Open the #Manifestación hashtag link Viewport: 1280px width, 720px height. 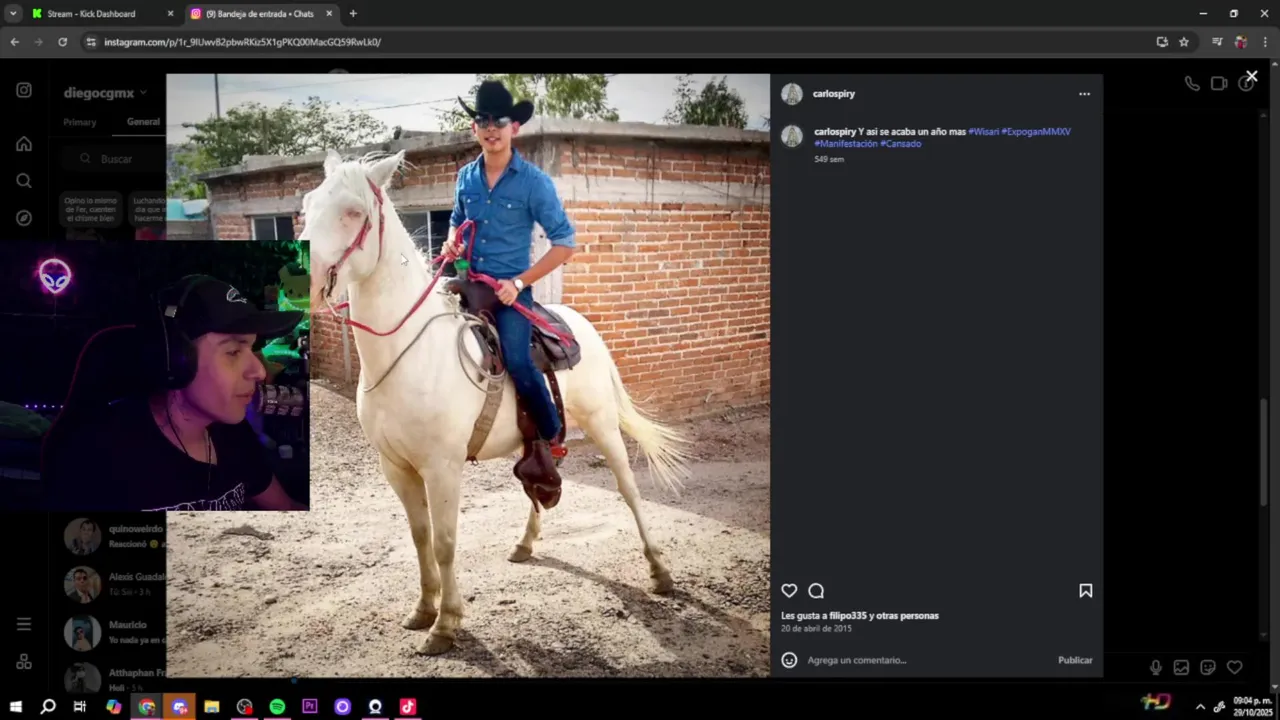pos(846,144)
